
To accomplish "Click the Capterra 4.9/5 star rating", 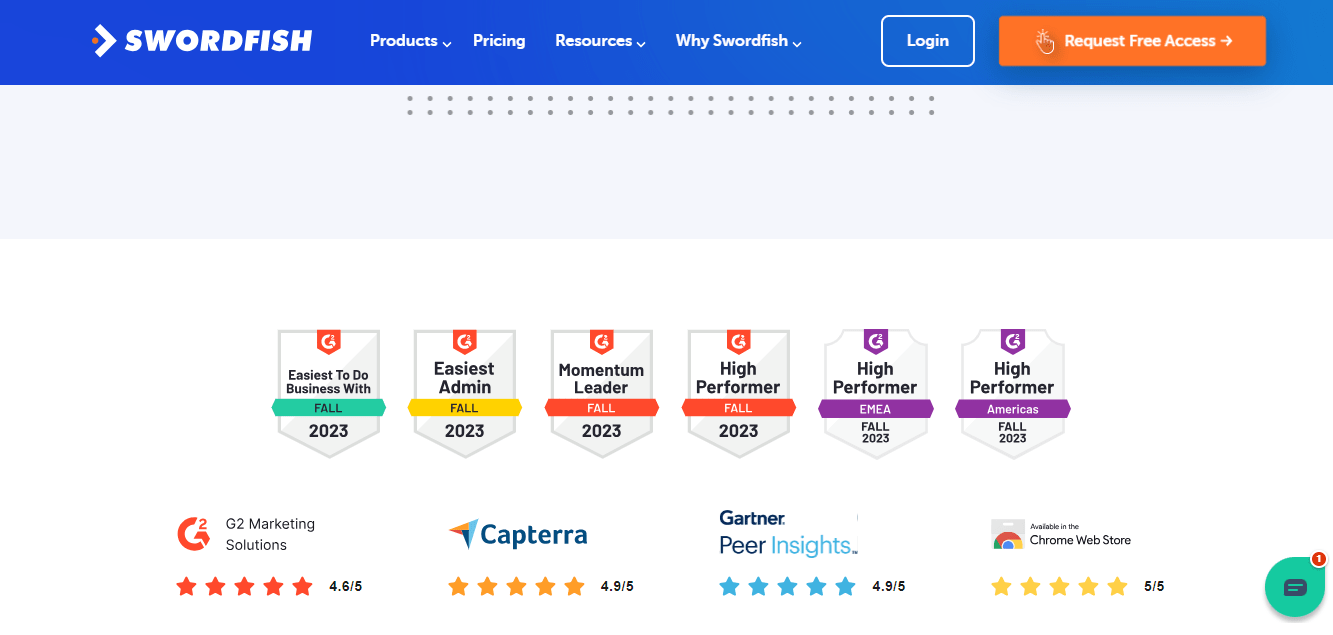I will tap(516, 586).
